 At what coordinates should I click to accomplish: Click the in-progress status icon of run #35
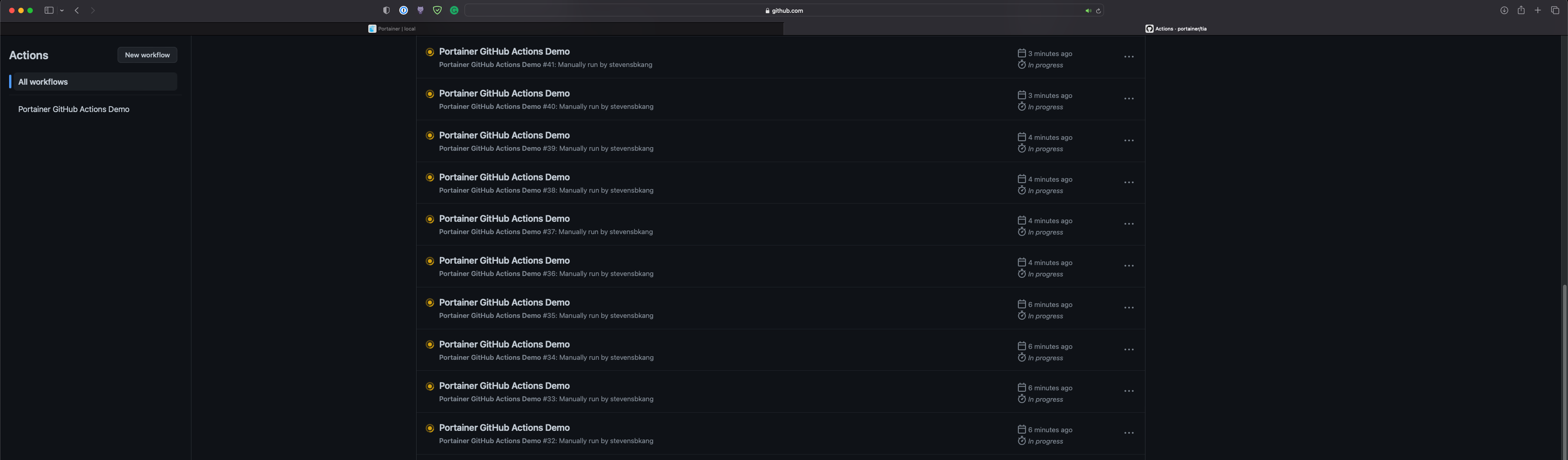[430, 303]
